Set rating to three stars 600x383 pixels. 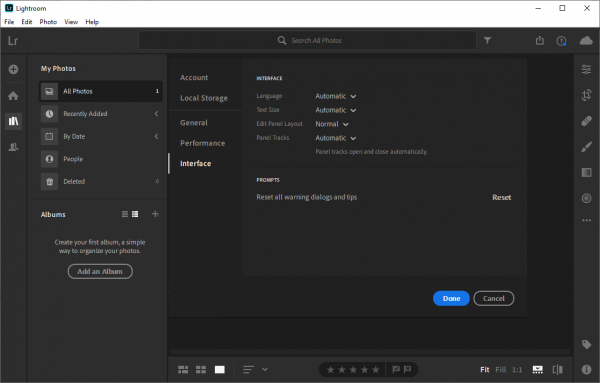[x=353, y=370]
